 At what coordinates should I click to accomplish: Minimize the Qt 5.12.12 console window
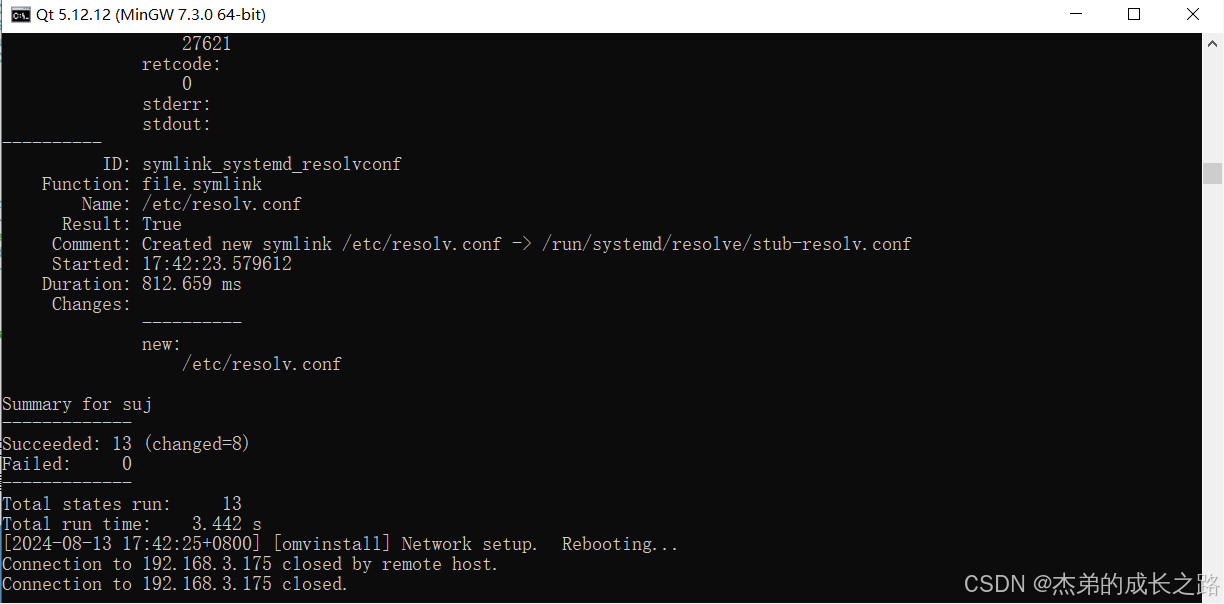click(x=1075, y=14)
